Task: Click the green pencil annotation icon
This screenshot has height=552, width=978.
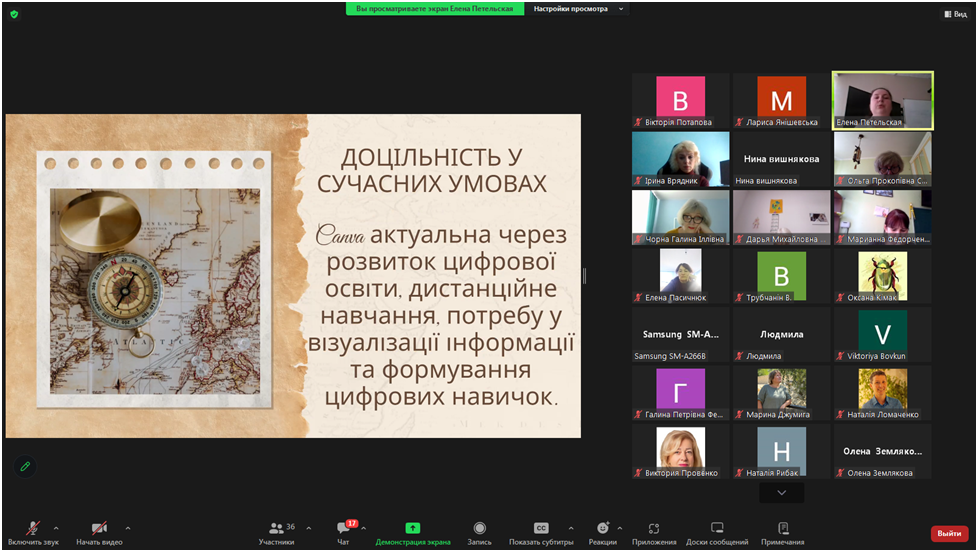Action: click(25, 466)
